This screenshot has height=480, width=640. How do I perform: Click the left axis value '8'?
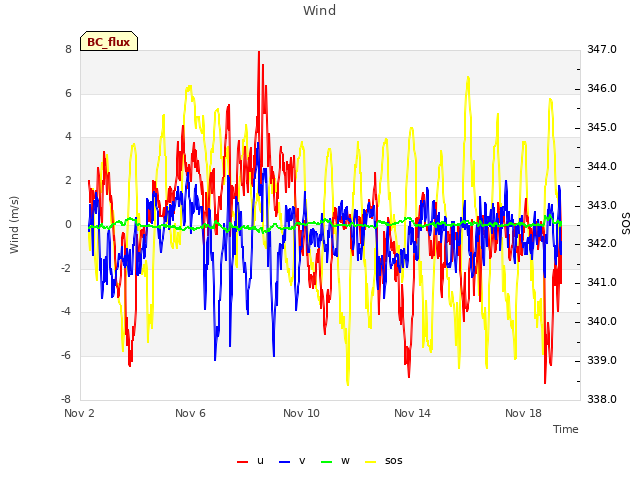tap(68, 49)
